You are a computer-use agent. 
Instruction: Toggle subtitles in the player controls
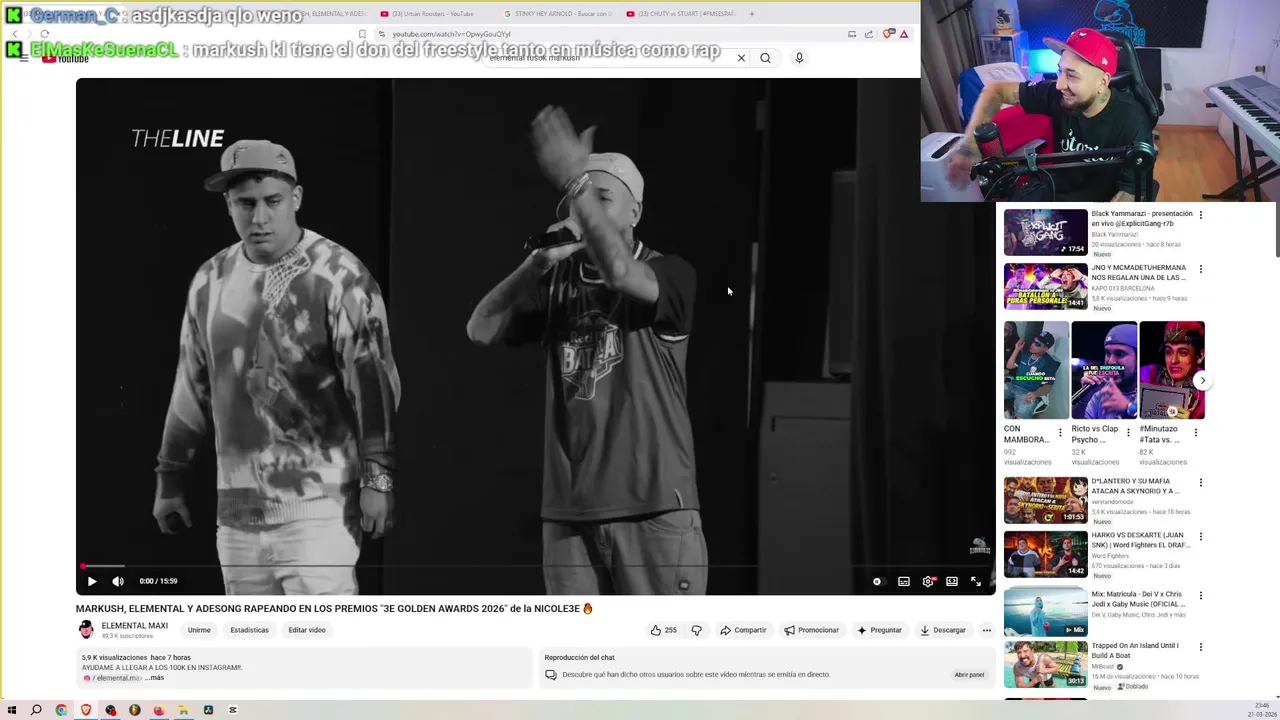click(x=904, y=581)
